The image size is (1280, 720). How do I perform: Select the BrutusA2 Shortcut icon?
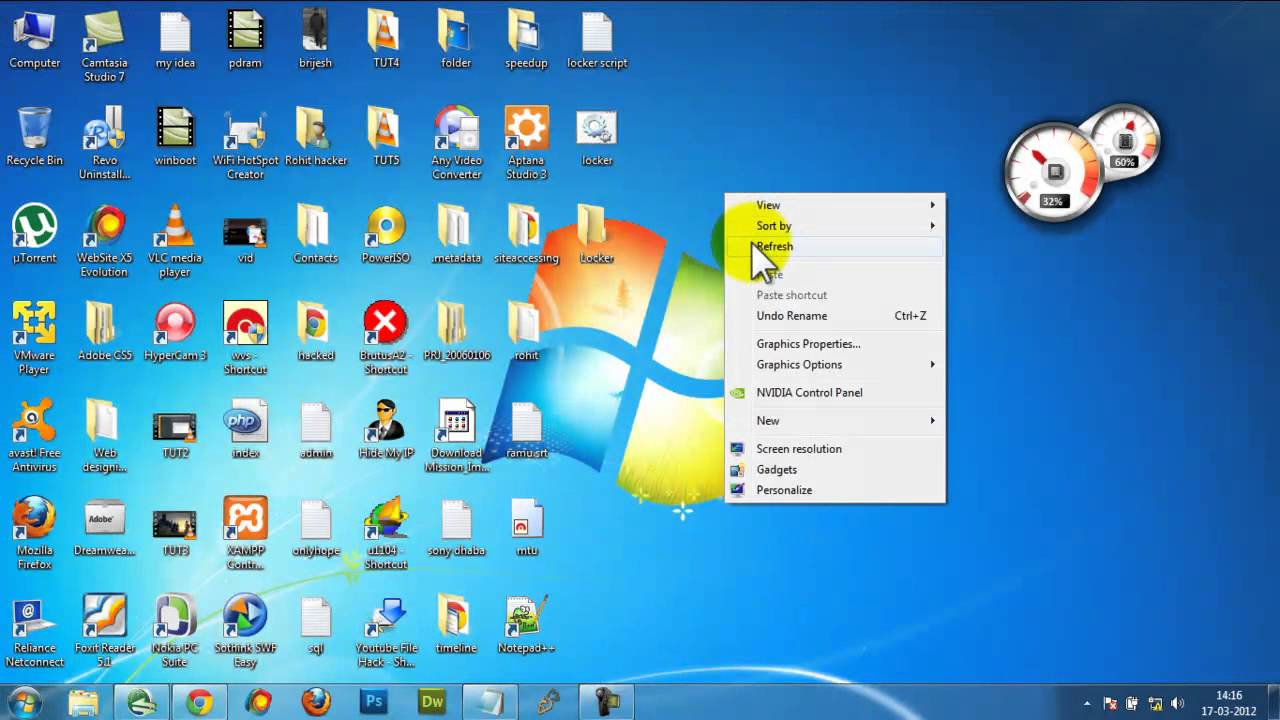pos(385,339)
